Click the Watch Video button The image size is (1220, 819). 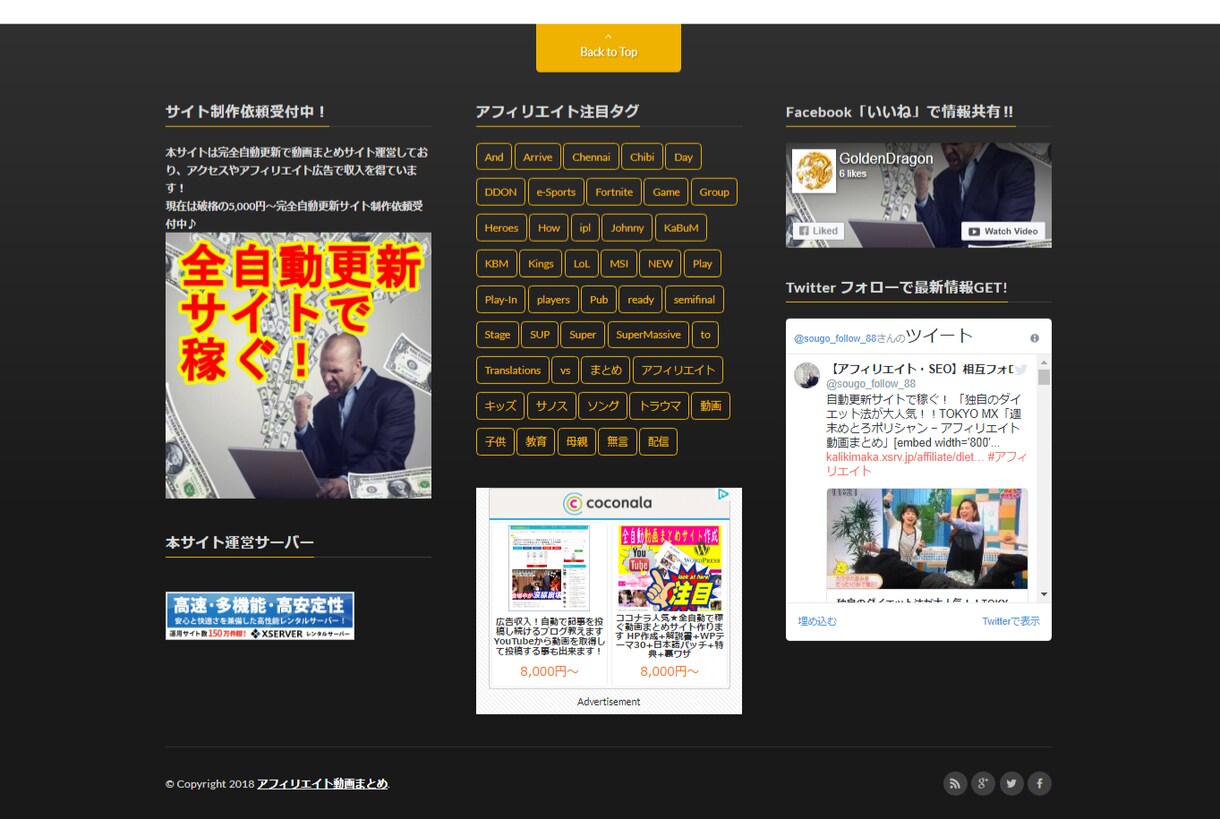click(x=1003, y=231)
